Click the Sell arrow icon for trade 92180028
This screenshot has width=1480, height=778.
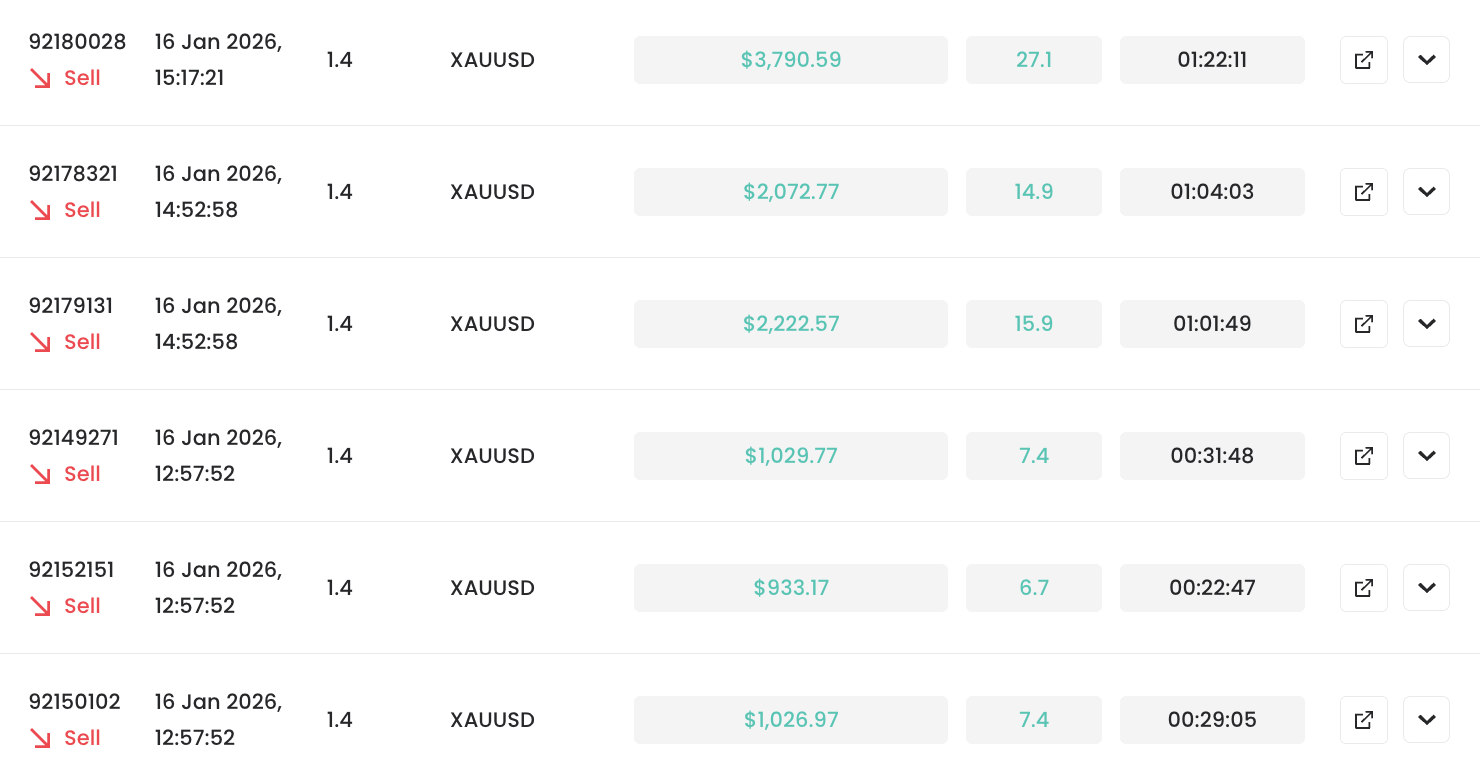coord(41,78)
